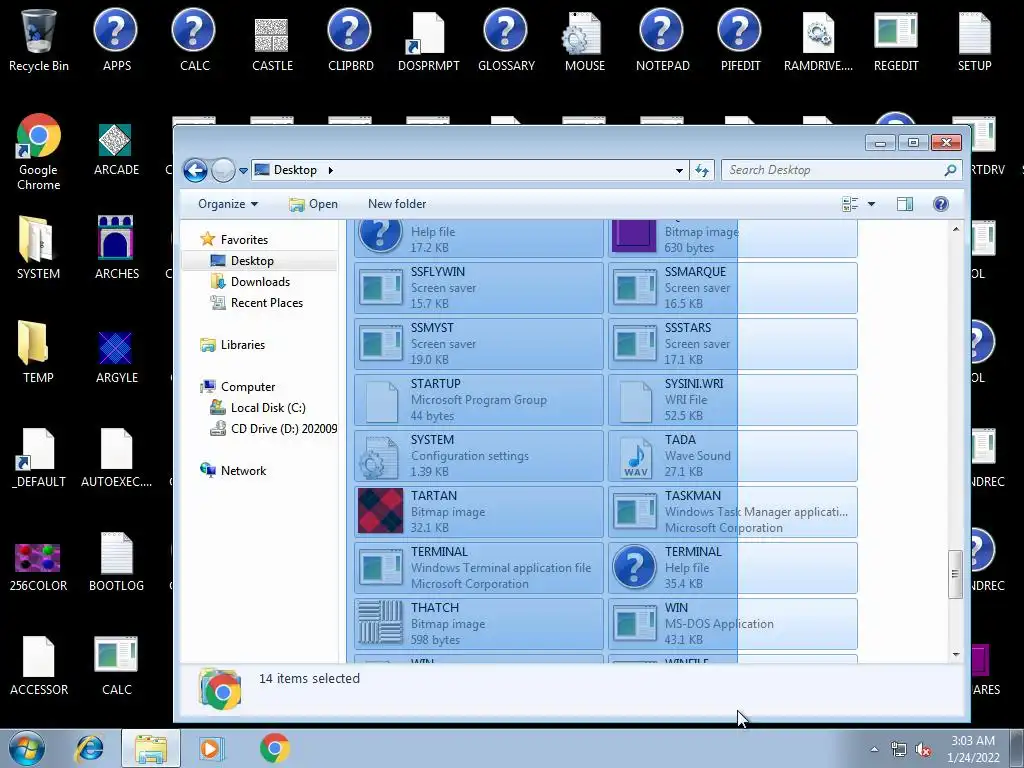Image resolution: width=1024 pixels, height=768 pixels.
Task: Select the REGEDIT desktop icon
Action: click(x=896, y=40)
